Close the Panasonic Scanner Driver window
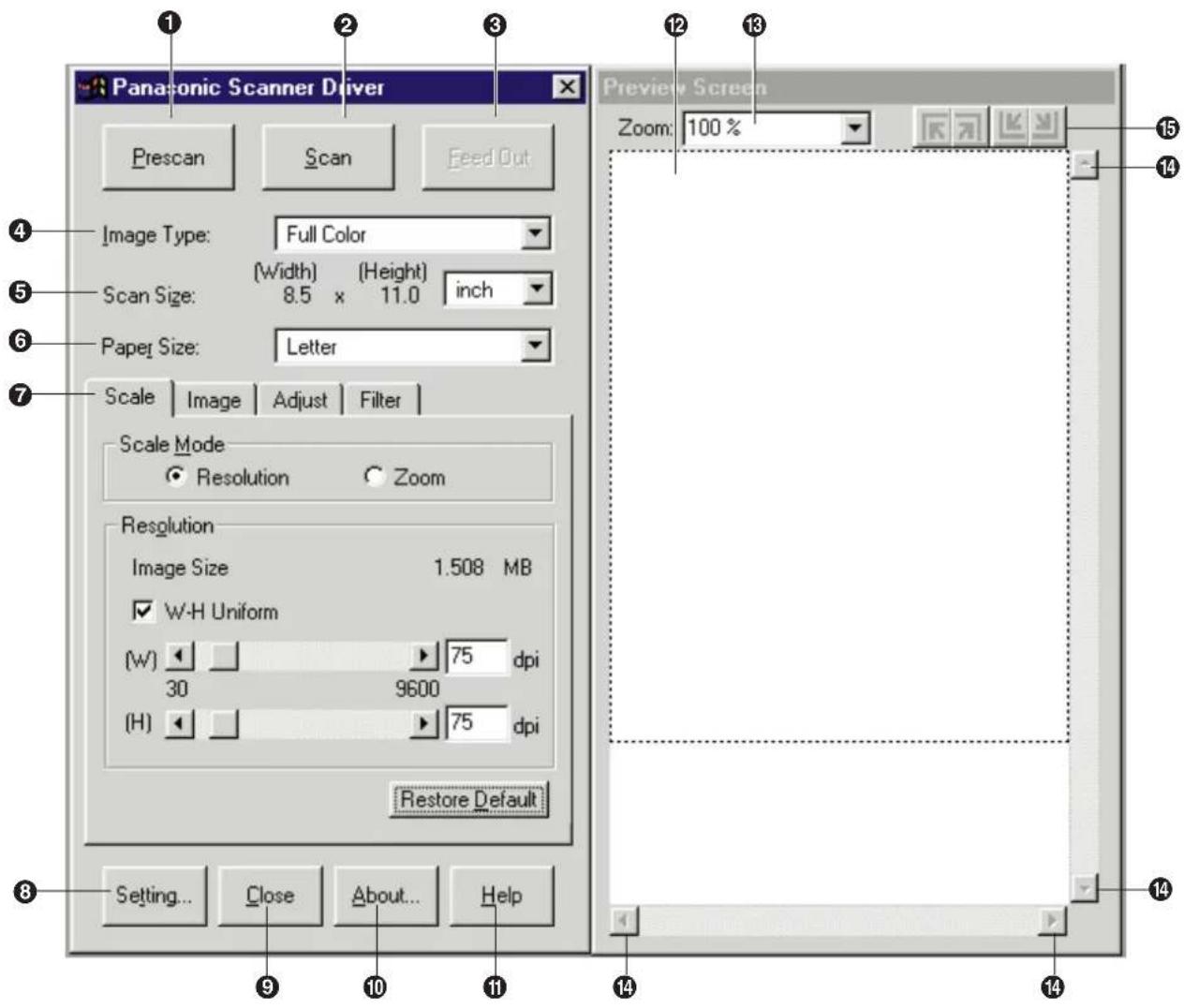This screenshot has width=1184, height=1008. coord(567,87)
